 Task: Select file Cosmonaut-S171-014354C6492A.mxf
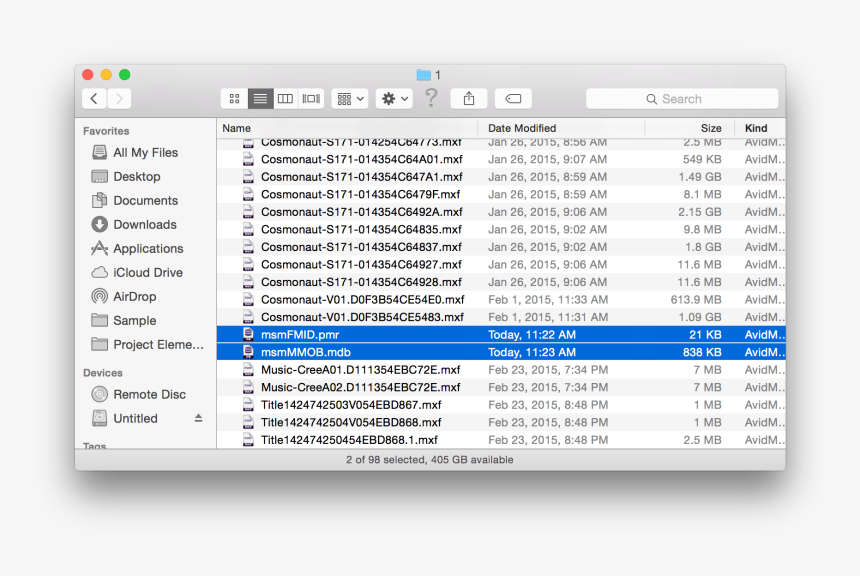(501, 212)
